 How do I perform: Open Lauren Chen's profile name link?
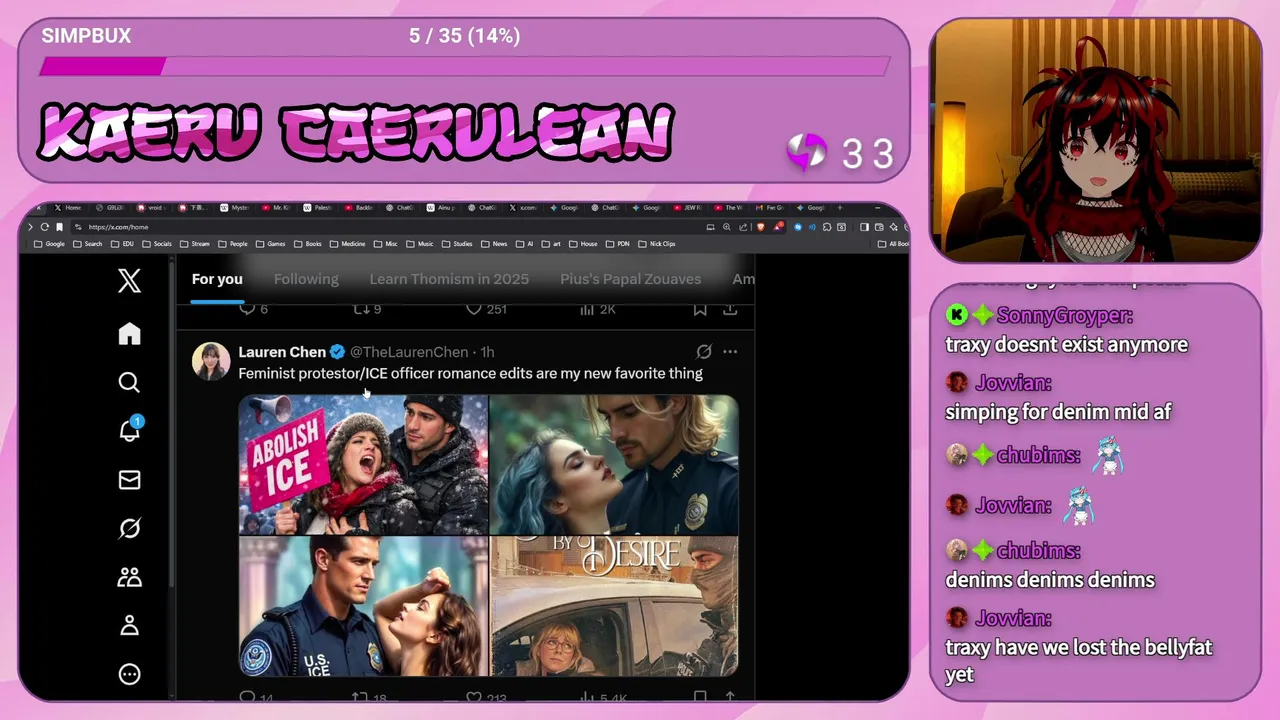(282, 352)
